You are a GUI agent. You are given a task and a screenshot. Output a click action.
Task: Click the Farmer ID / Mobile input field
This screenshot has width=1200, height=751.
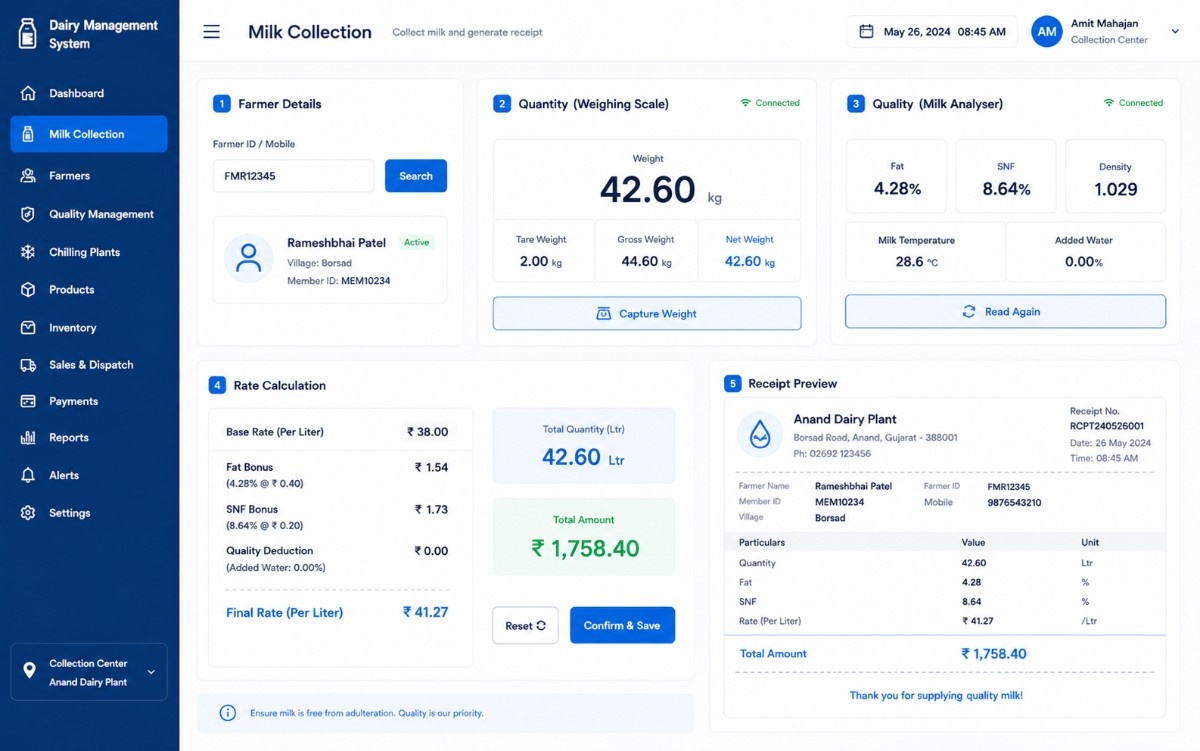click(293, 176)
